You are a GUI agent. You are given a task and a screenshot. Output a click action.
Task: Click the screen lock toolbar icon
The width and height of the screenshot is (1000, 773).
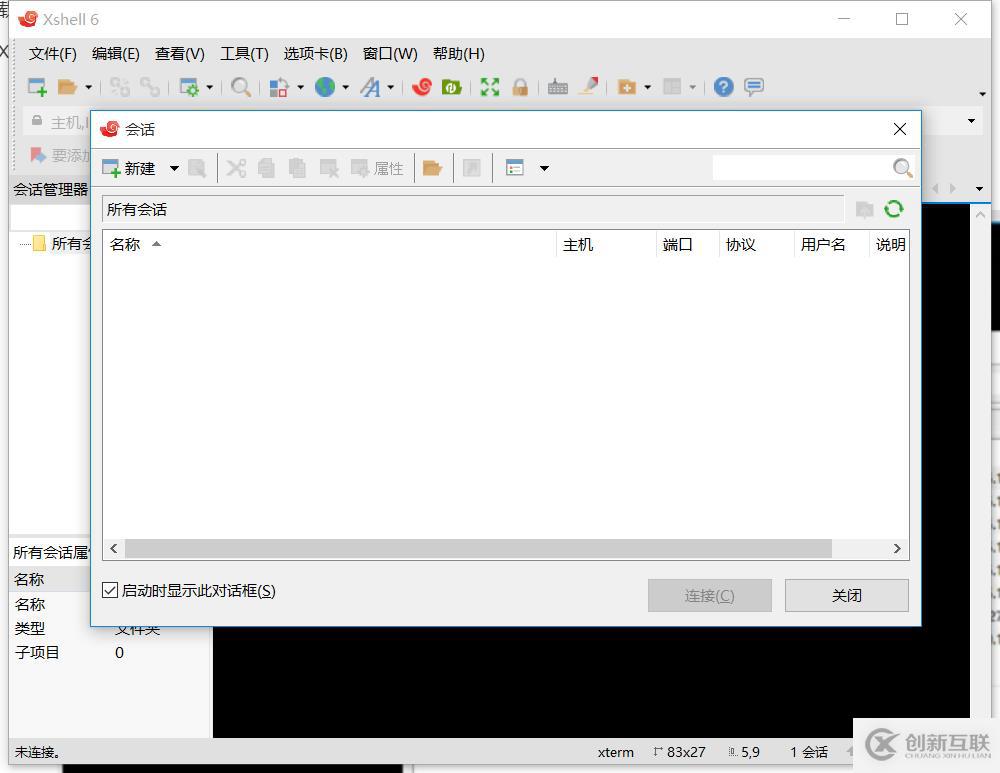click(x=521, y=87)
